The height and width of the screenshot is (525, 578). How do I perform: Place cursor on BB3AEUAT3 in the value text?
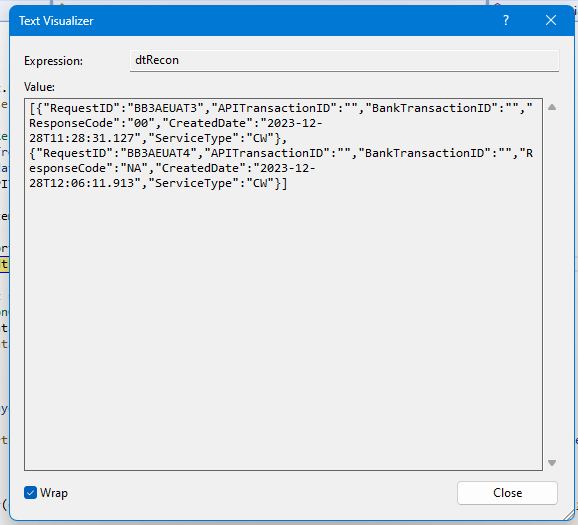(165, 108)
